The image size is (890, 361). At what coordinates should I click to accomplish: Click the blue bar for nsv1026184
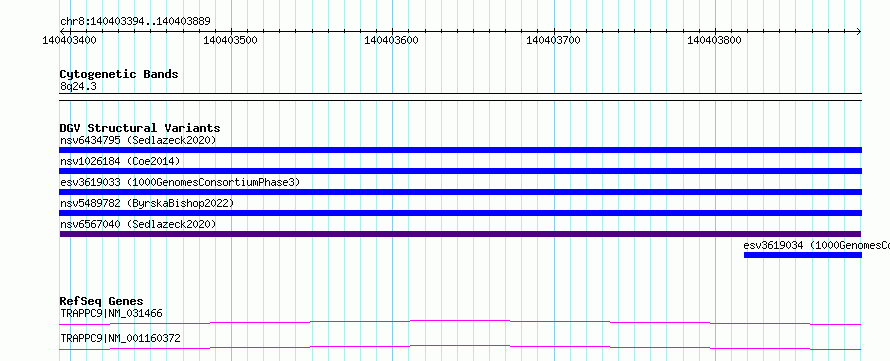click(x=460, y=171)
